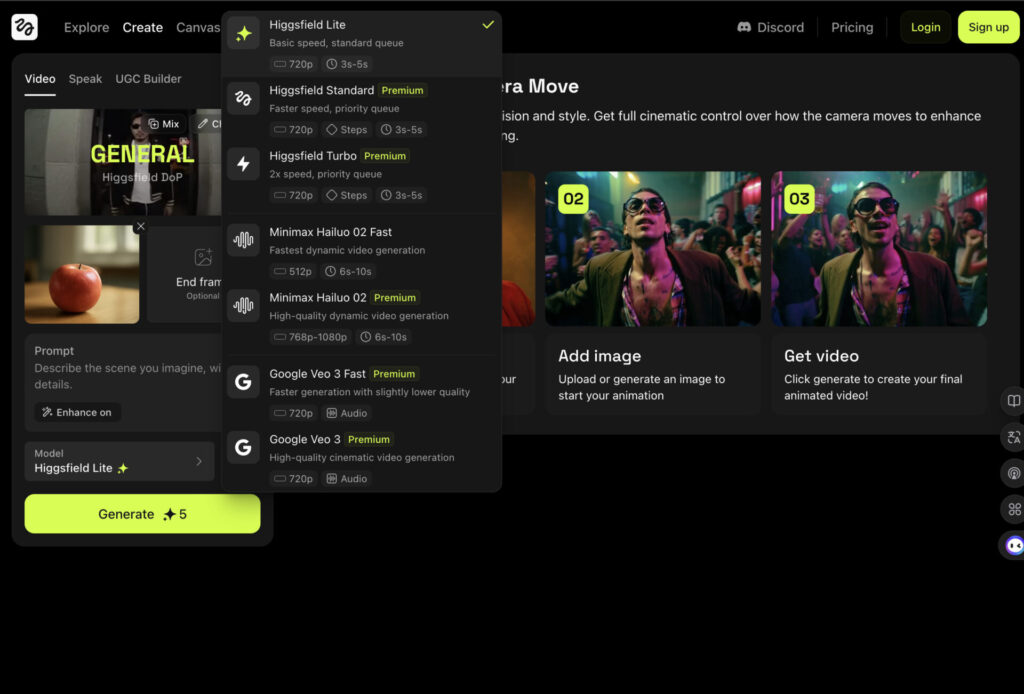Click the Generate button
Image resolution: width=1024 pixels, height=694 pixels.
[142, 514]
